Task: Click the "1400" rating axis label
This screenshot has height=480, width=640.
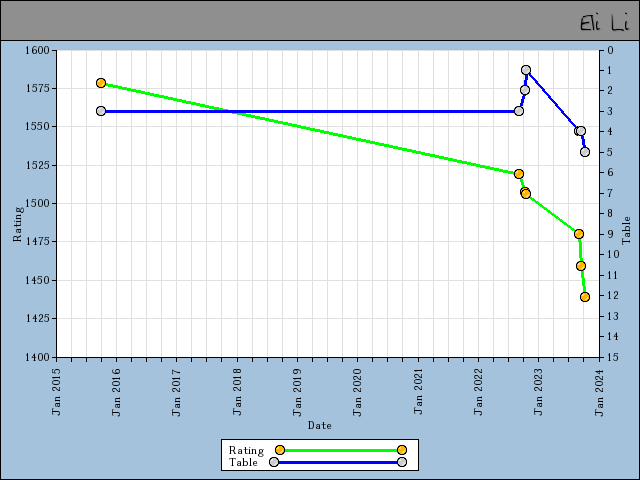Action: [37, 358]
